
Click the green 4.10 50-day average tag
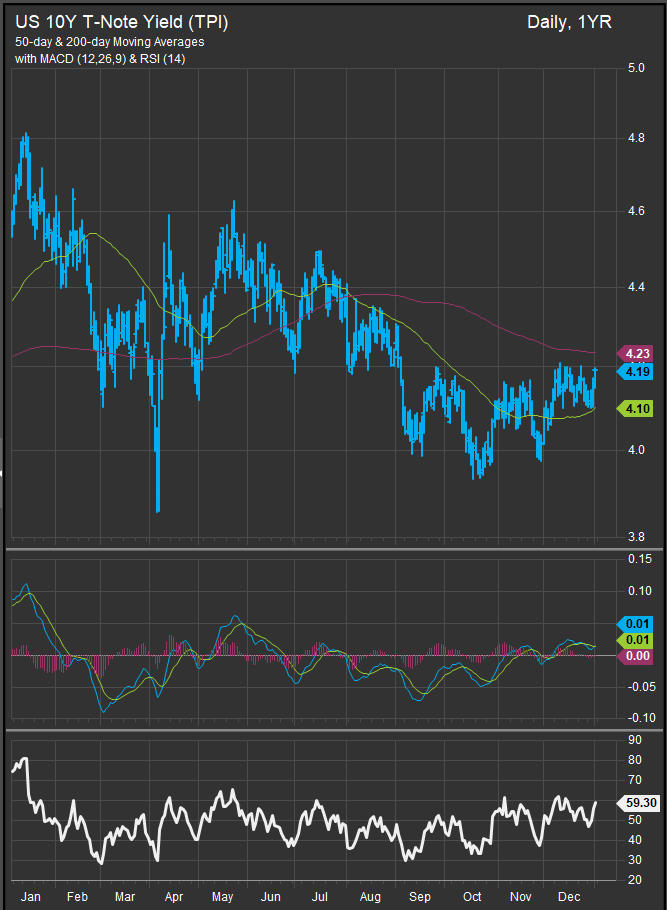click(636, 408)
